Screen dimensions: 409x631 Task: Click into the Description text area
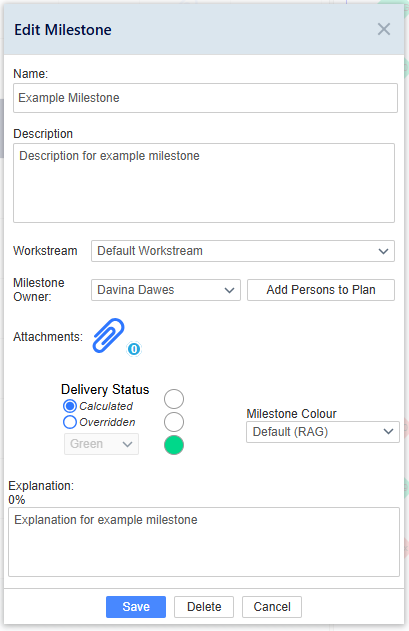pos(204,183)
